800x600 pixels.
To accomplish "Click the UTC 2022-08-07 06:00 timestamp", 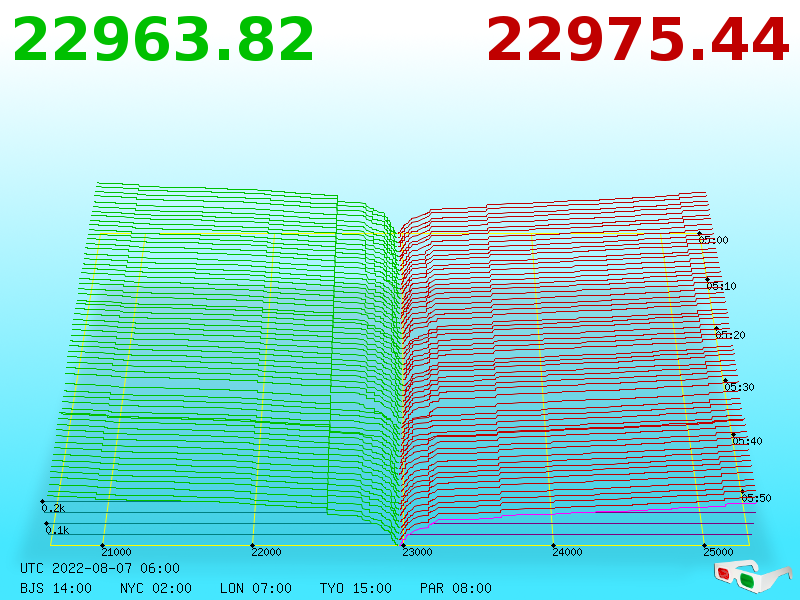I will coord(100,568).
